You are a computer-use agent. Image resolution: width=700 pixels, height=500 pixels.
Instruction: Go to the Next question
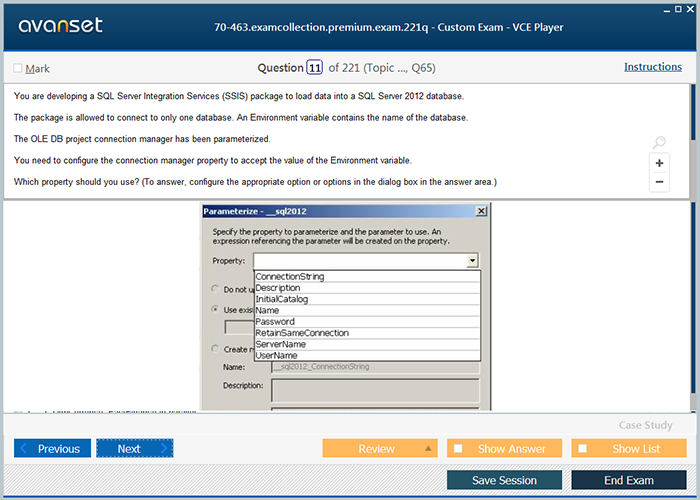(x=135, y=448)
